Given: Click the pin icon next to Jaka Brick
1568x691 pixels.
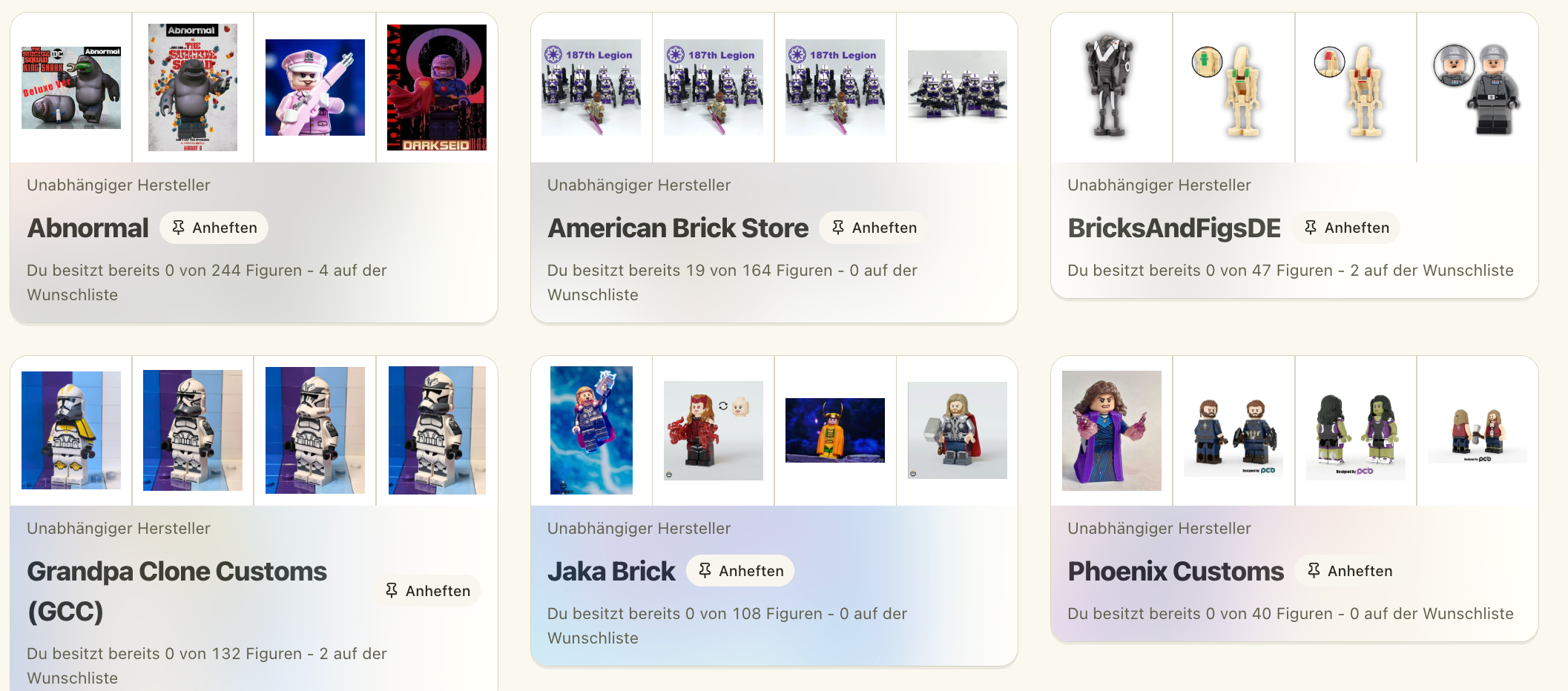Looking at the screenshot, I should (x=705, y=570).
